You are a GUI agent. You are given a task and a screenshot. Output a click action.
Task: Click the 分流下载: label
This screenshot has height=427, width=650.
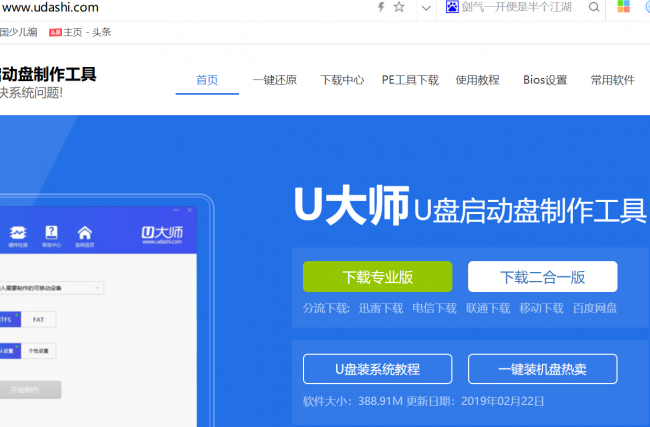[326, 308]
